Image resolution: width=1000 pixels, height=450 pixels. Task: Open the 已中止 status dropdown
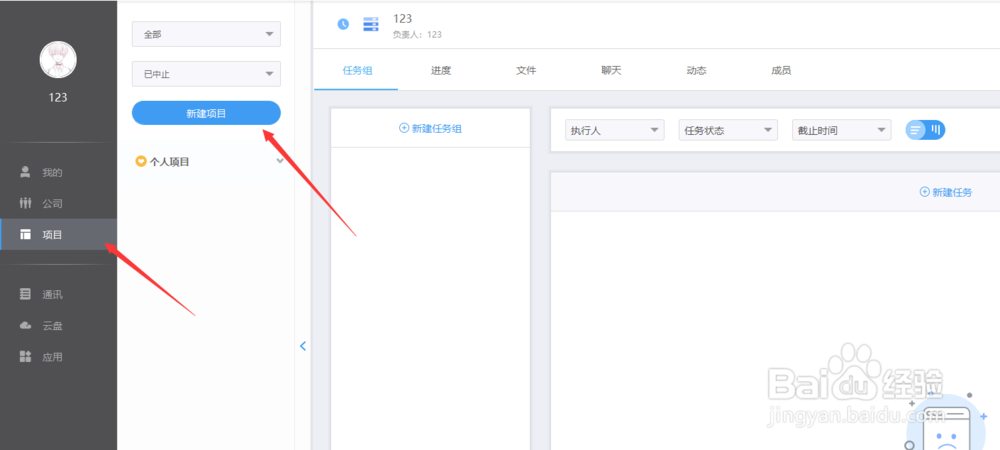pyautogui.click(x=206, y=74)
